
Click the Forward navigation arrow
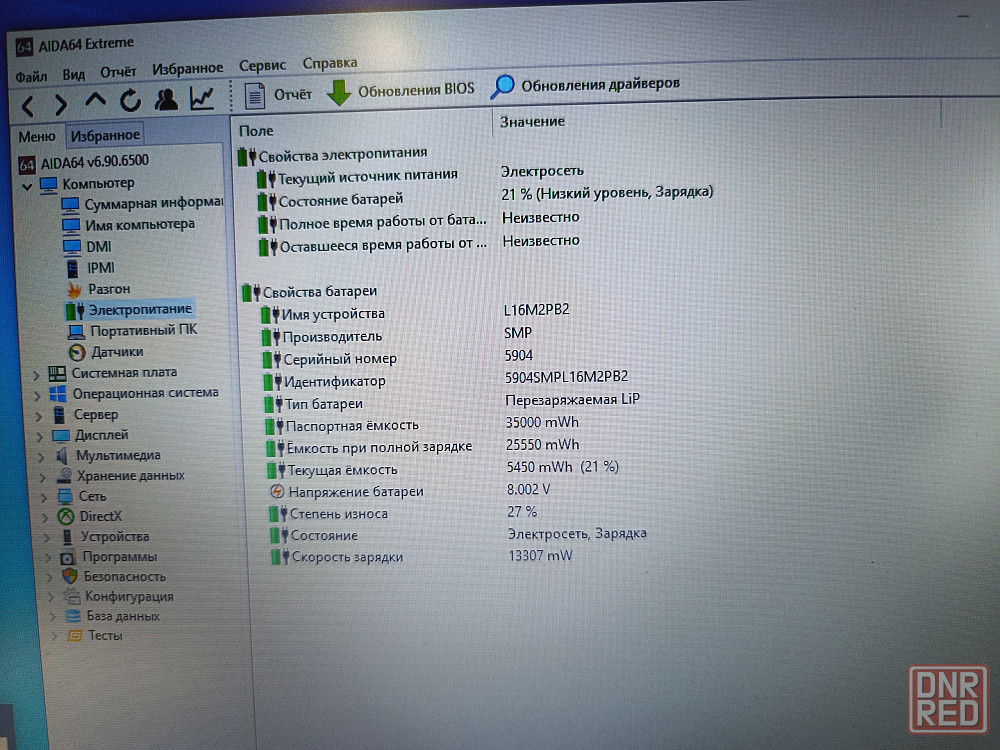click(61, 104)
